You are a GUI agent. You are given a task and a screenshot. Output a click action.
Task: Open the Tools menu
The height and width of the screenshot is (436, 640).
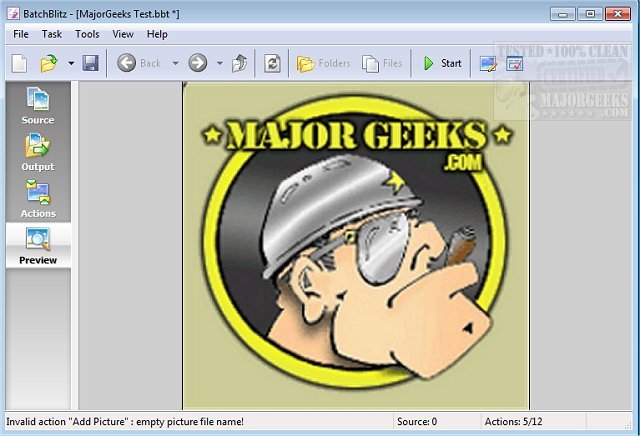click(87, 34)
